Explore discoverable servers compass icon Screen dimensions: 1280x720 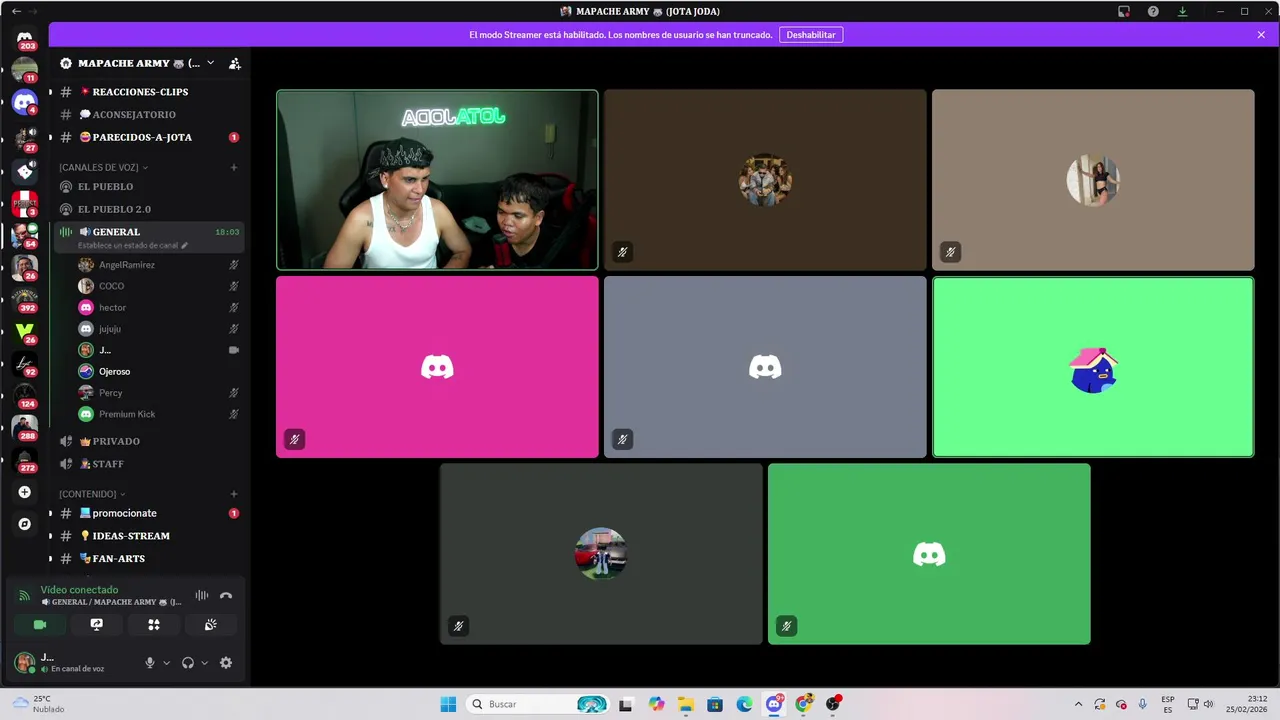[25, 524]
